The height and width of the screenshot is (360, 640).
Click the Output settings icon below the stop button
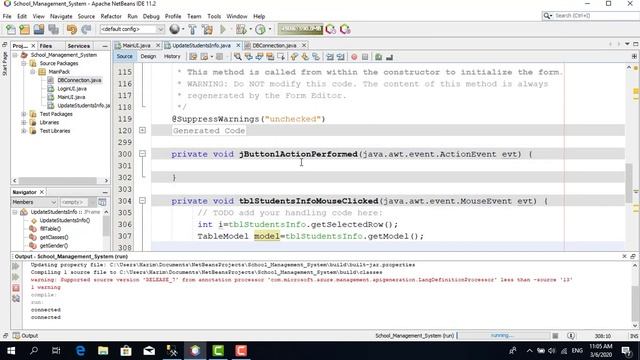(x=16, y=299)
